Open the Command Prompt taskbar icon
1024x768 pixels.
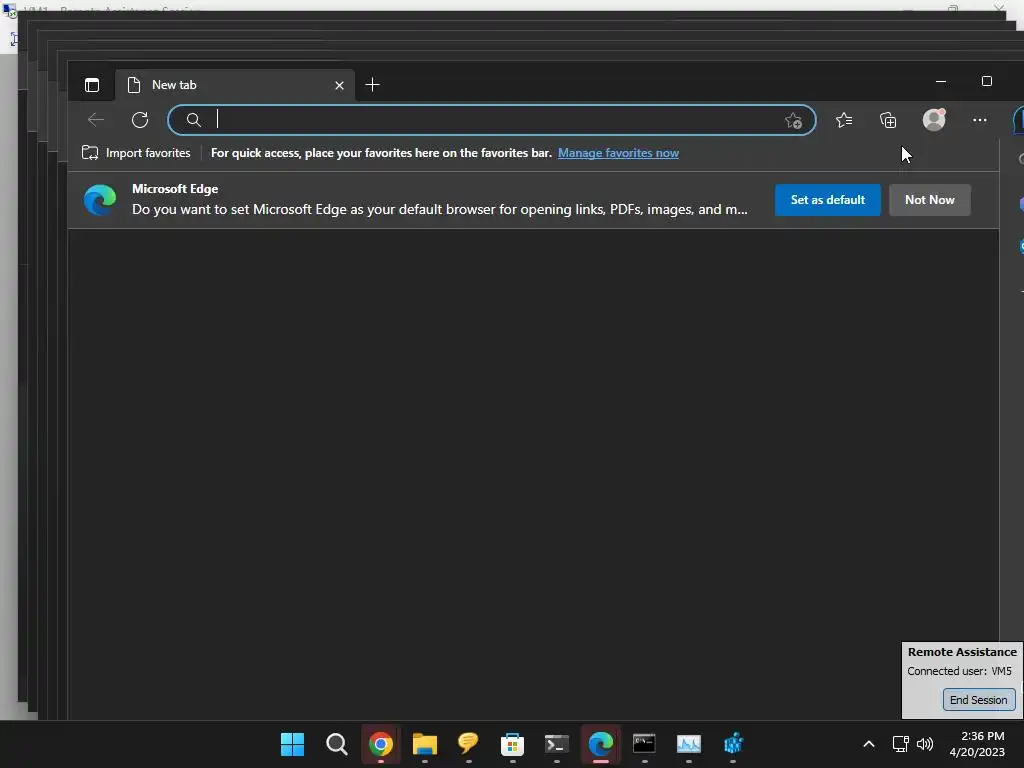[x=644, y=744]
